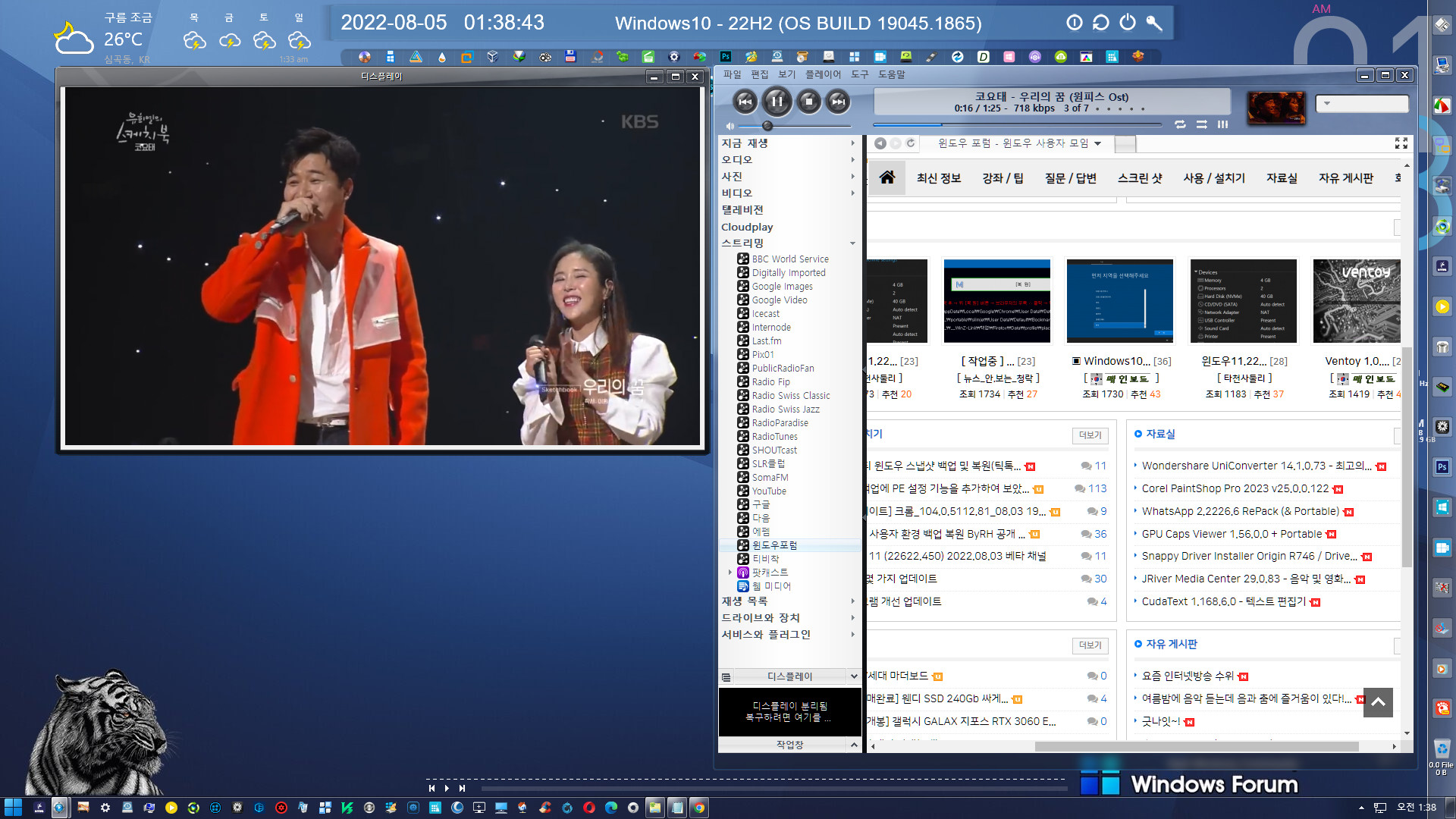Expand the 팟캐스트 tree node
This screenshot has height=819, width=1456.
click(x=730, y=573)
